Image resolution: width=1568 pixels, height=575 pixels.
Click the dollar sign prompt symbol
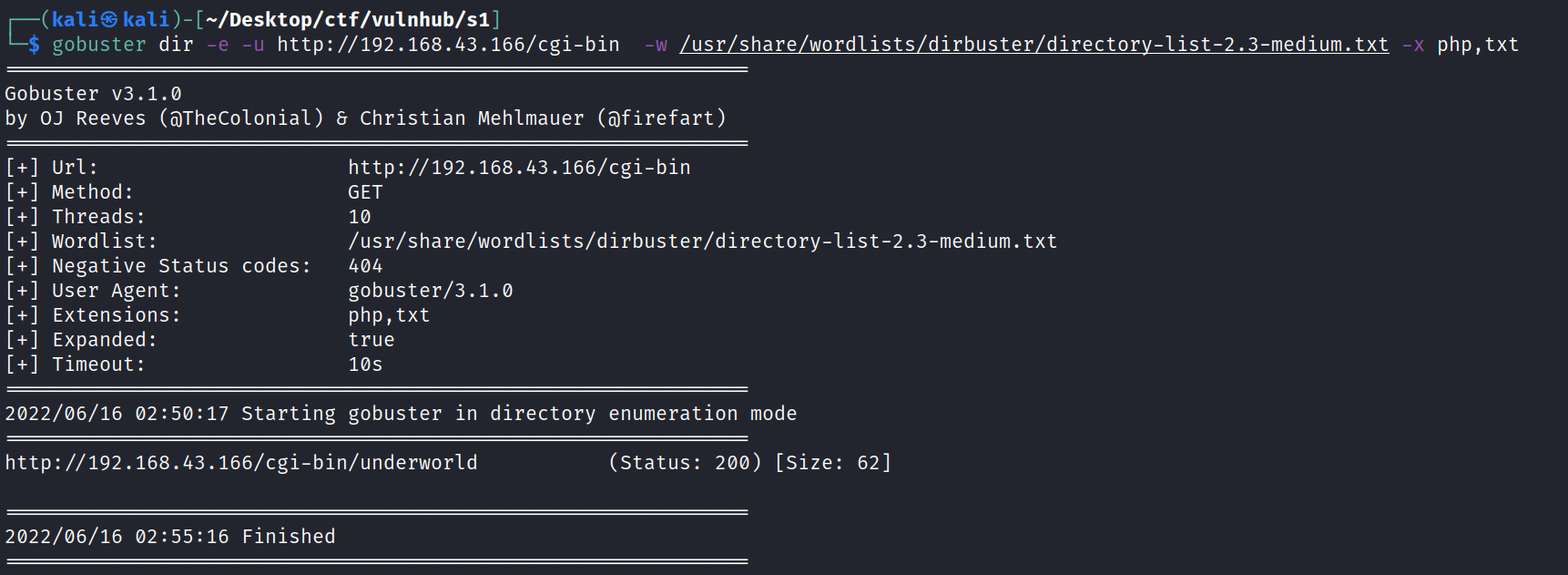34,45
